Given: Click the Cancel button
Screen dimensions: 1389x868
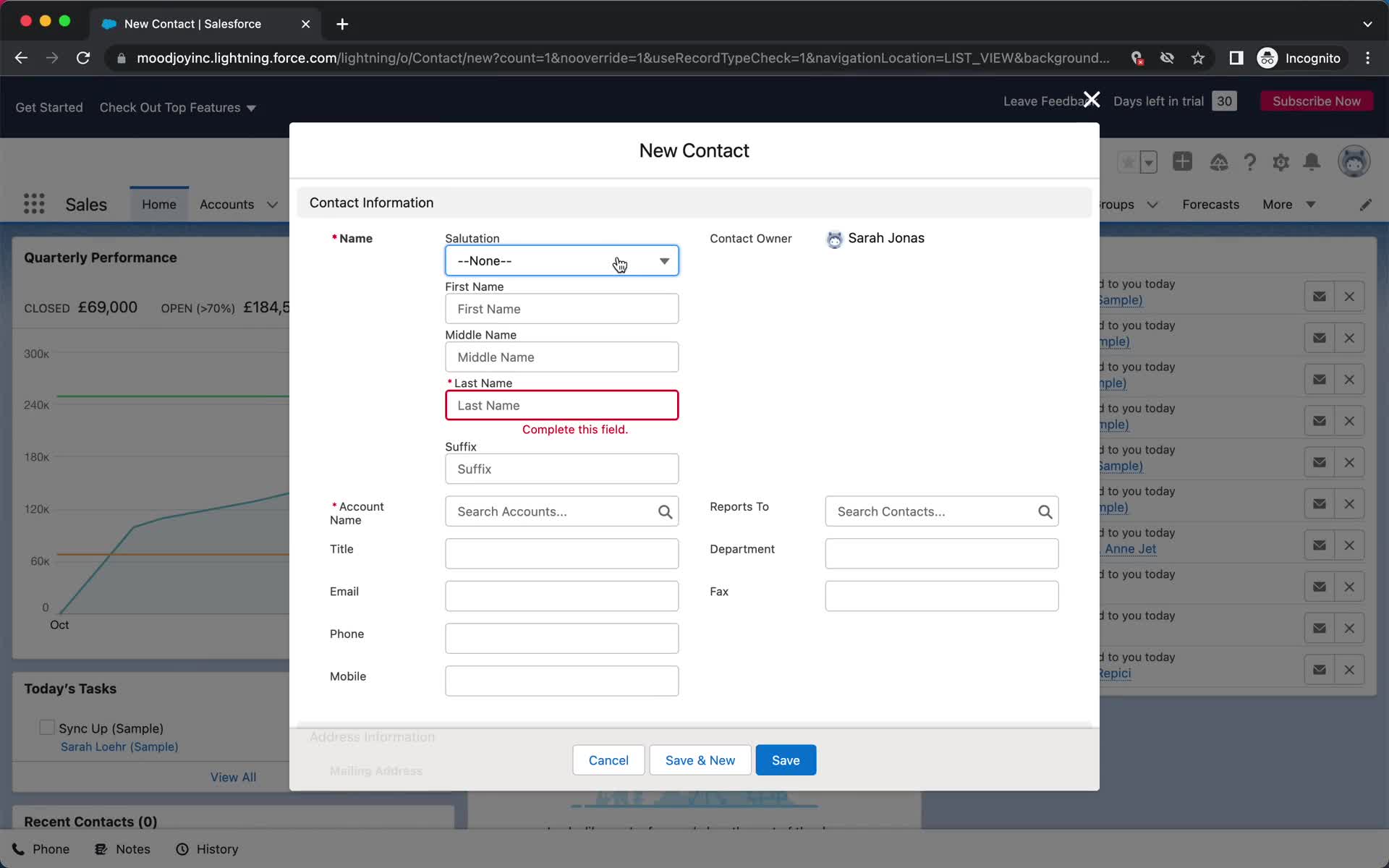Looking at the screenshot, I should pyautogui.click(x=608, y=760).
